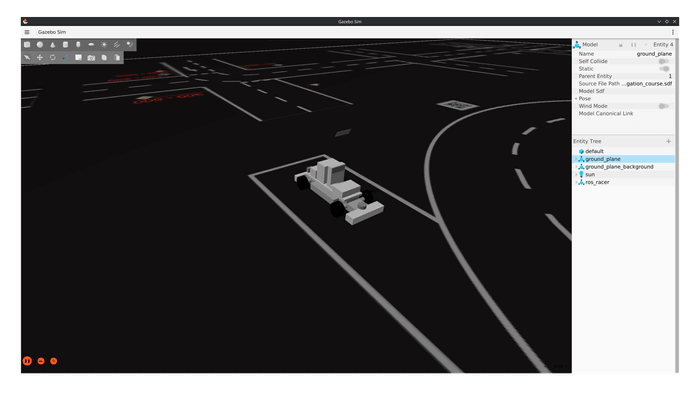Open the grid view-angle tool
Screen dimensions: 700x398
point(78,58)
